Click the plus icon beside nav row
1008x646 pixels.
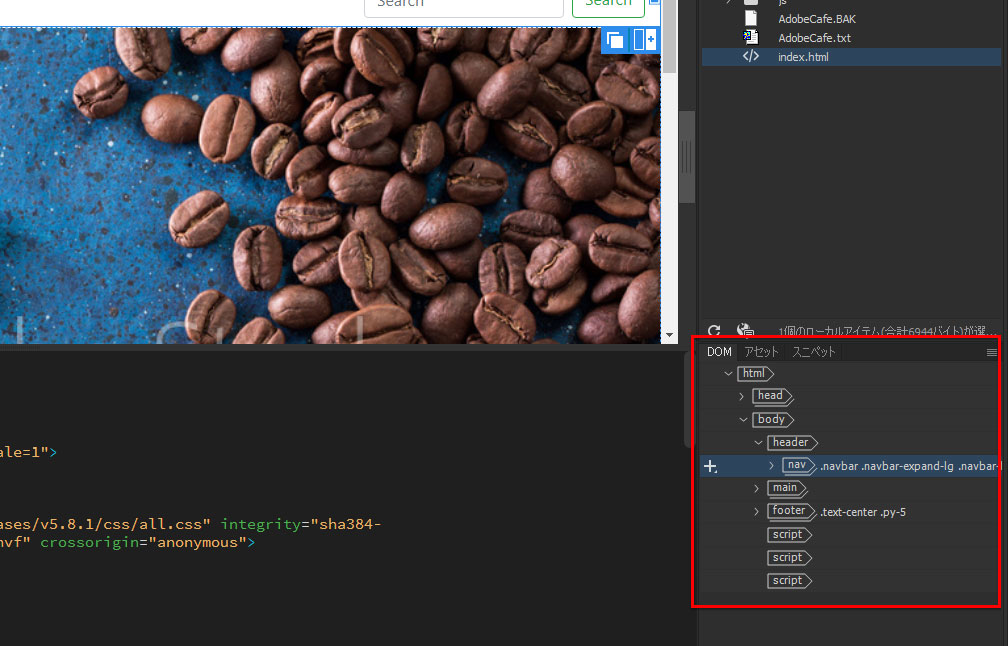click(x=711, y=466)
